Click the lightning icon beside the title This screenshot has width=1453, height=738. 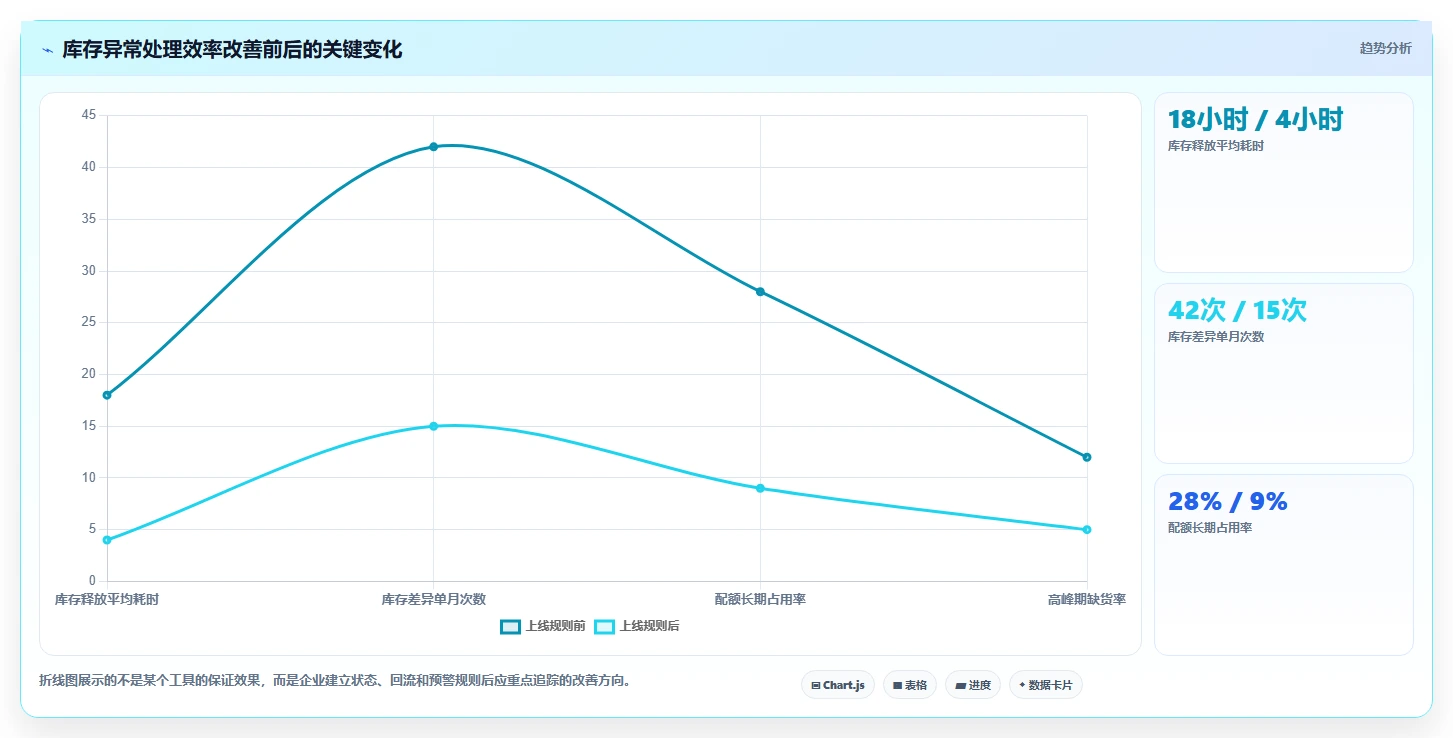(47, 50)
